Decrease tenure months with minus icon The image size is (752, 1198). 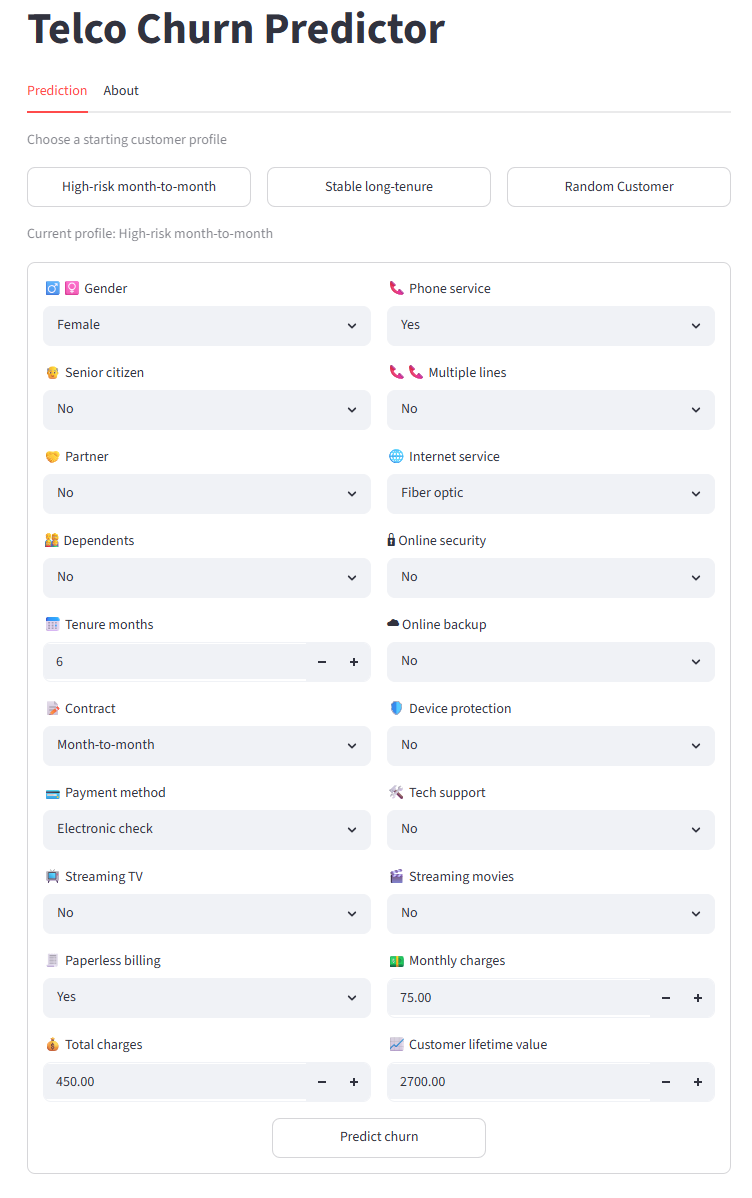[x=322, y=662]
